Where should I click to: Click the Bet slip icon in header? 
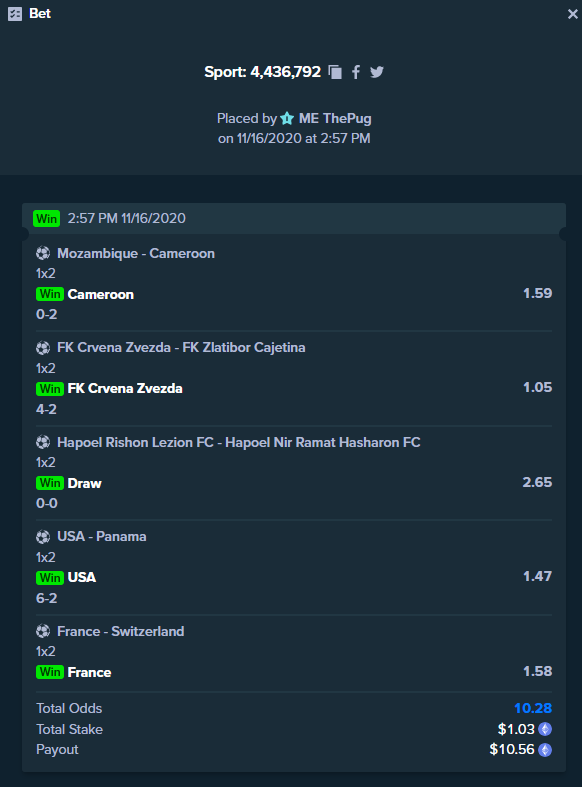click(x=15, y=14)
